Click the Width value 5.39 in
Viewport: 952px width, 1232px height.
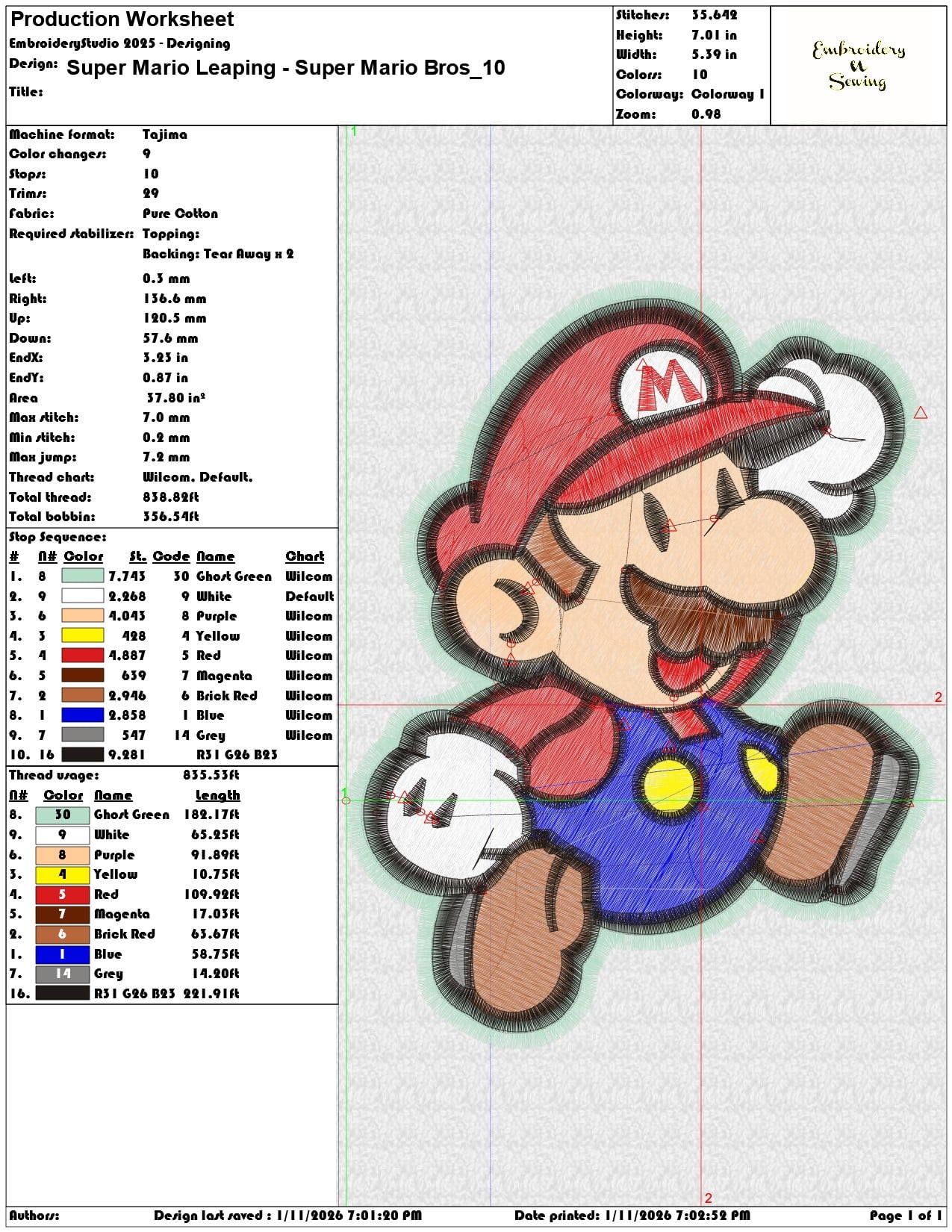714,55
